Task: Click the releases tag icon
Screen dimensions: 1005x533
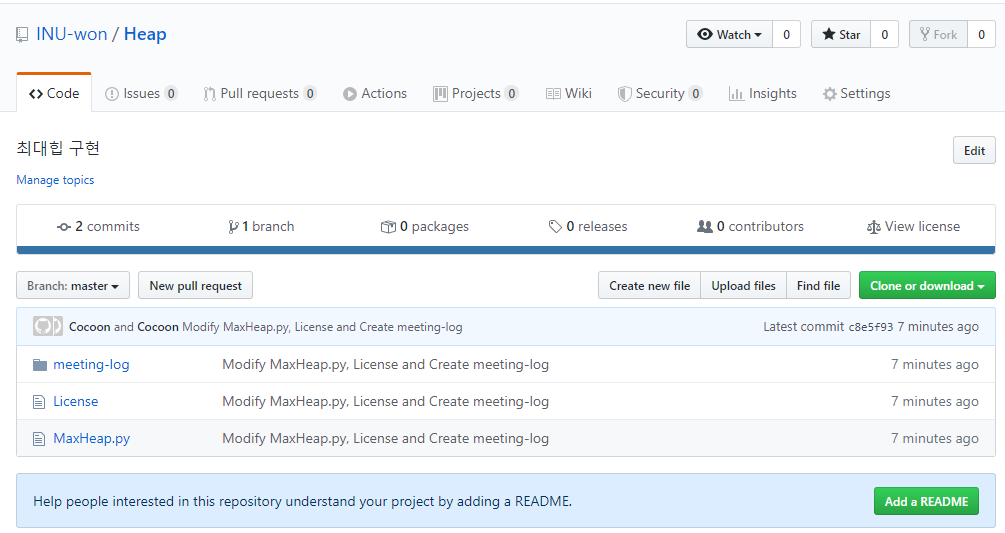Action: [x=555, y=227]
